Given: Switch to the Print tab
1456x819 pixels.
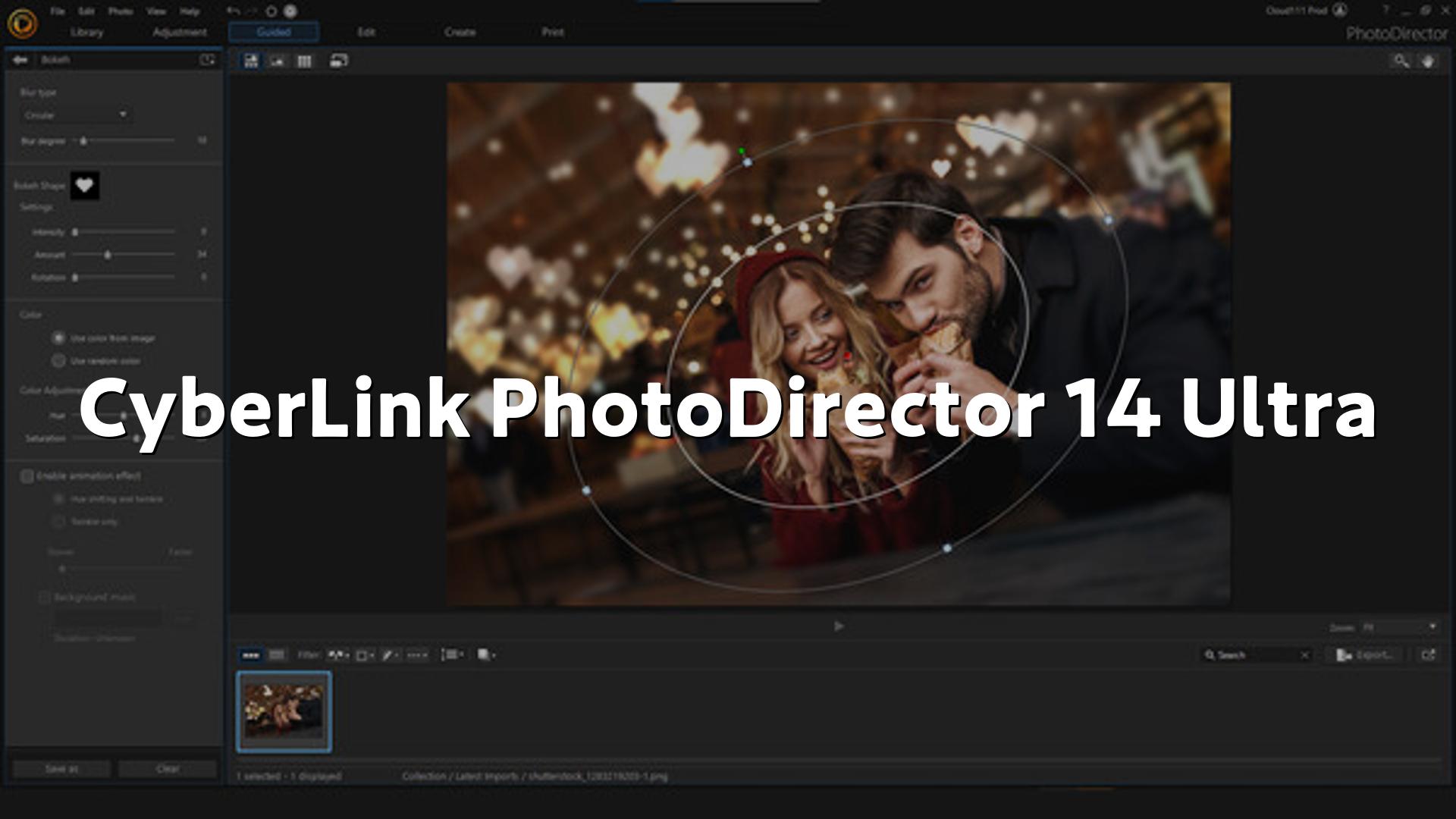Looking at the screenshot, I should click(553, 33).
